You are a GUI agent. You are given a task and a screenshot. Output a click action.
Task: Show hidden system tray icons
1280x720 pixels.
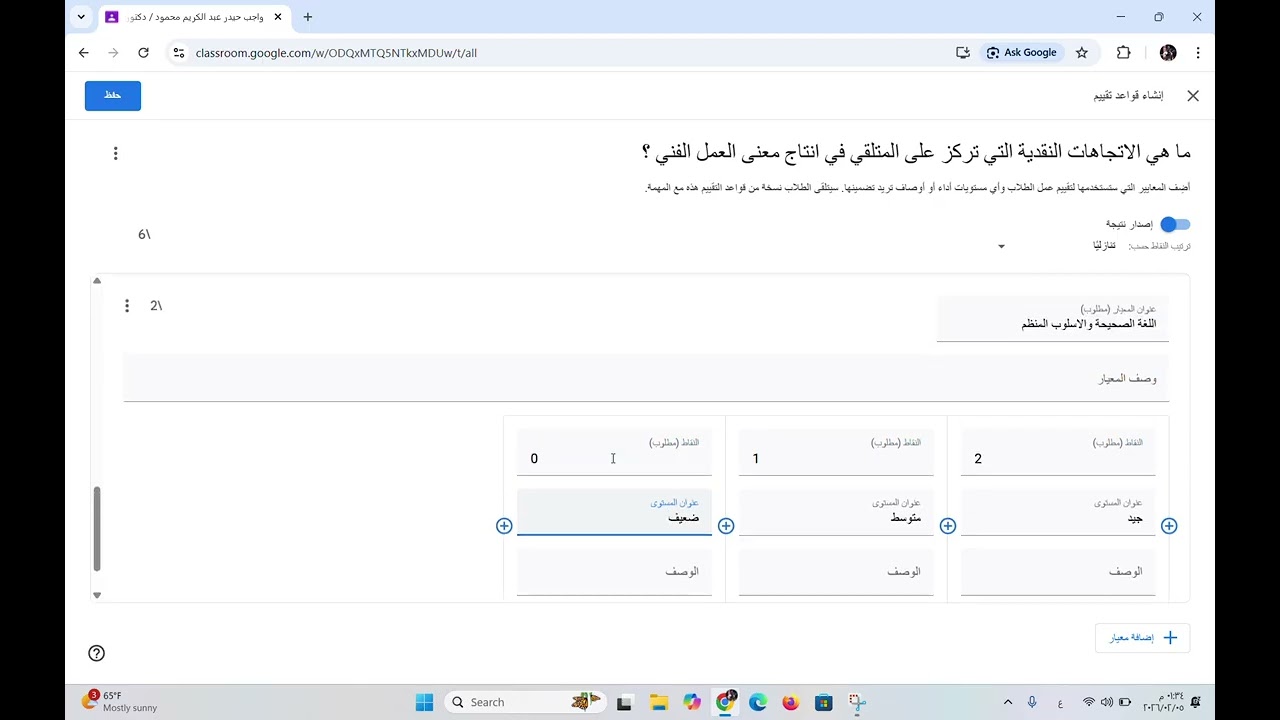tap(1008, 702)
